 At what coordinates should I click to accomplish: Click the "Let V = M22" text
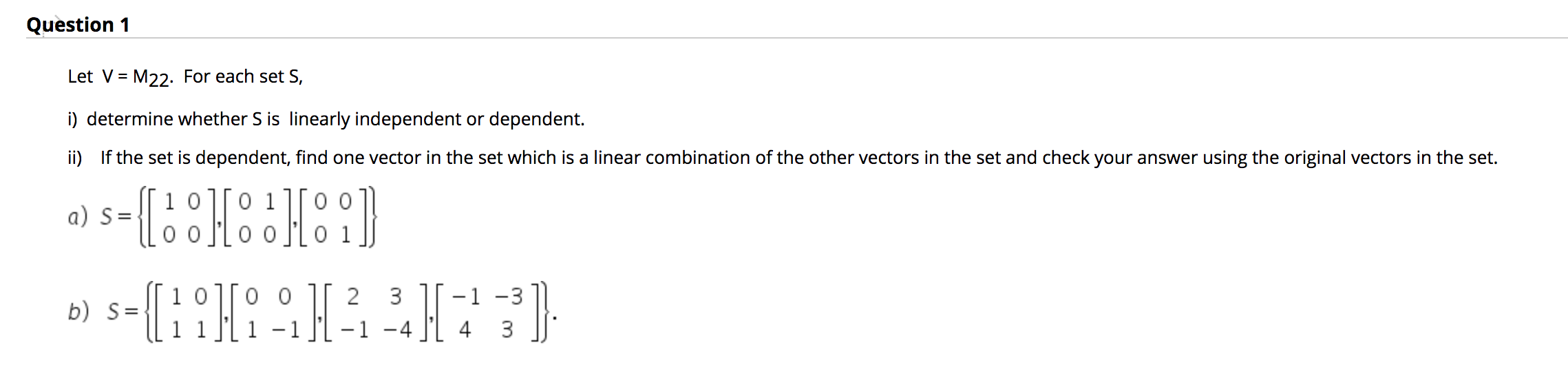coord(119,77)
